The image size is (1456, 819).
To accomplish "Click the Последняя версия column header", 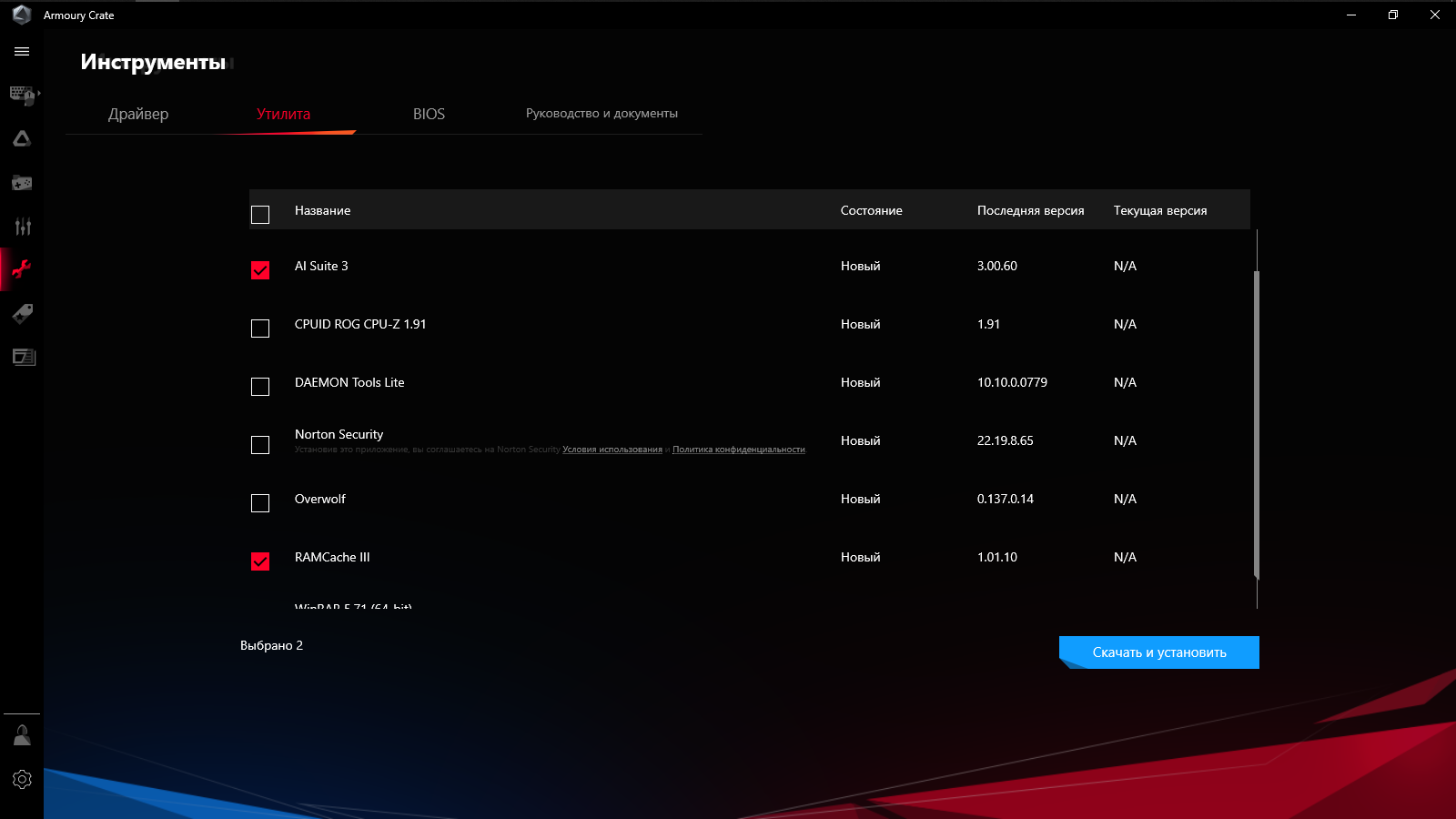I will [x=1030, y=210].
